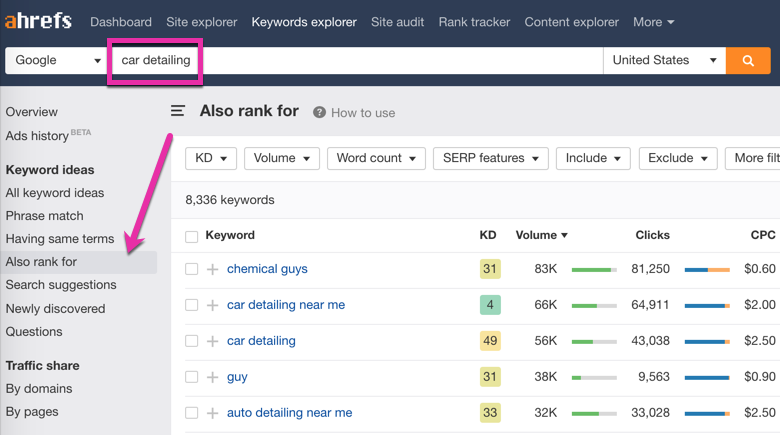Open Site explorer in top navigation
The height and width of the screenshot is (435, 780).
click(x=202, y=21)
